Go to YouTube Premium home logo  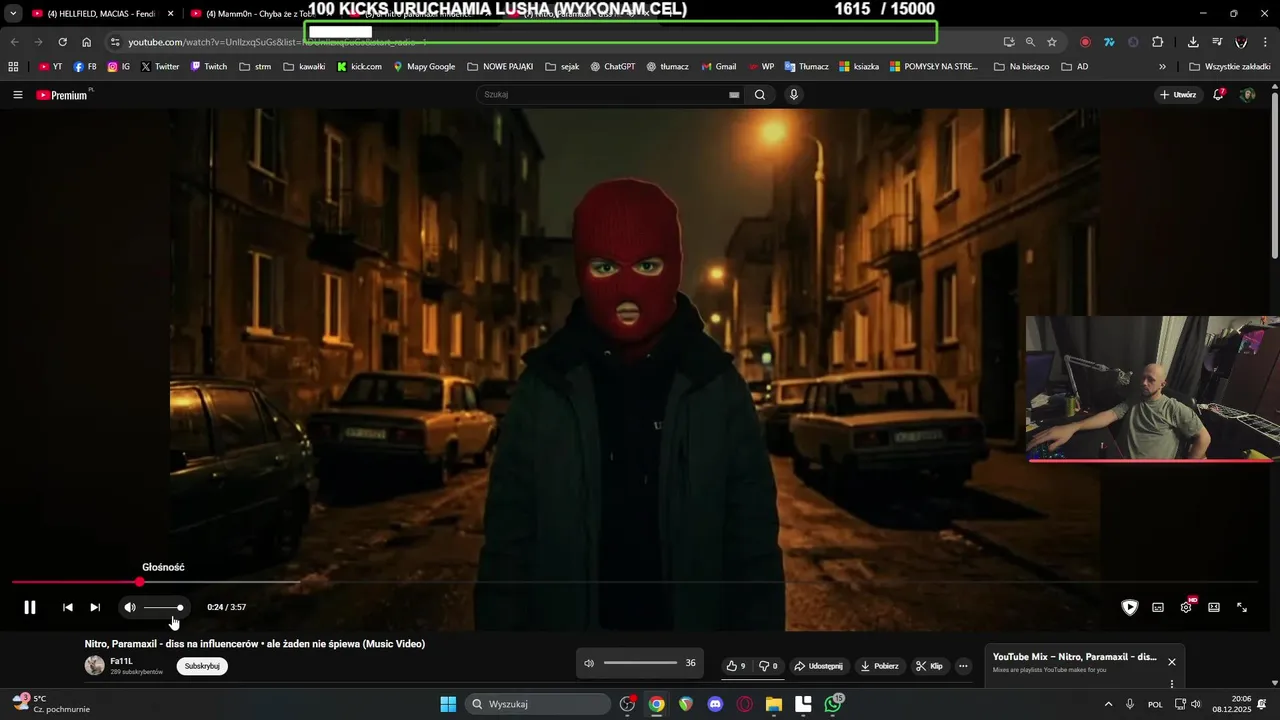tap(64, 95)
